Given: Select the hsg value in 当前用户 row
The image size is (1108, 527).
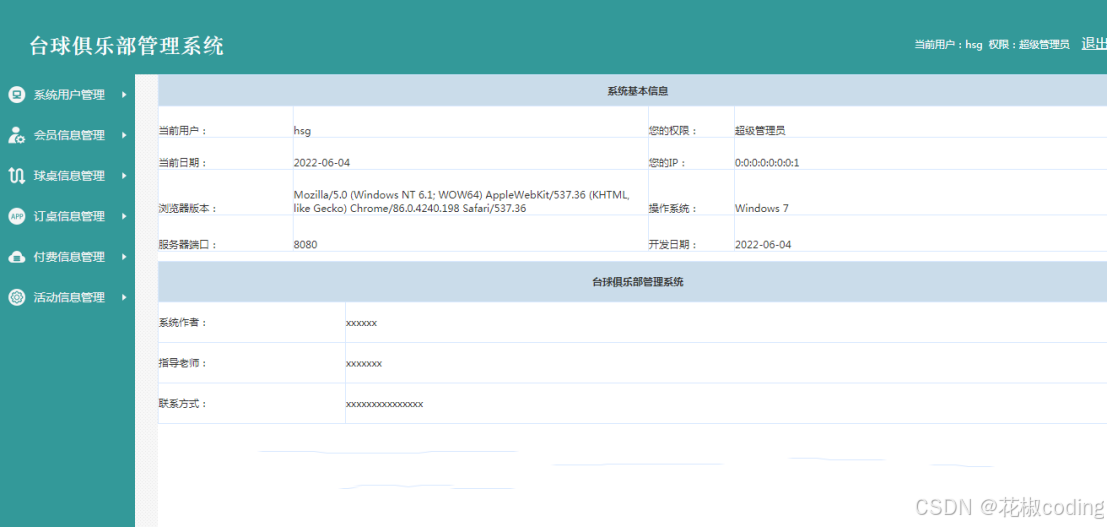Looking at the screenshot, I should coord(302,131).
